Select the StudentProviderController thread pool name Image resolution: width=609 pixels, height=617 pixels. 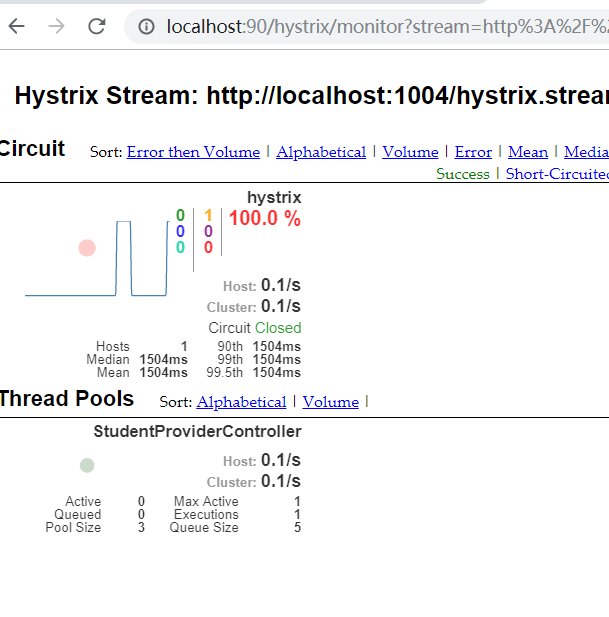(x=197, y=431)
